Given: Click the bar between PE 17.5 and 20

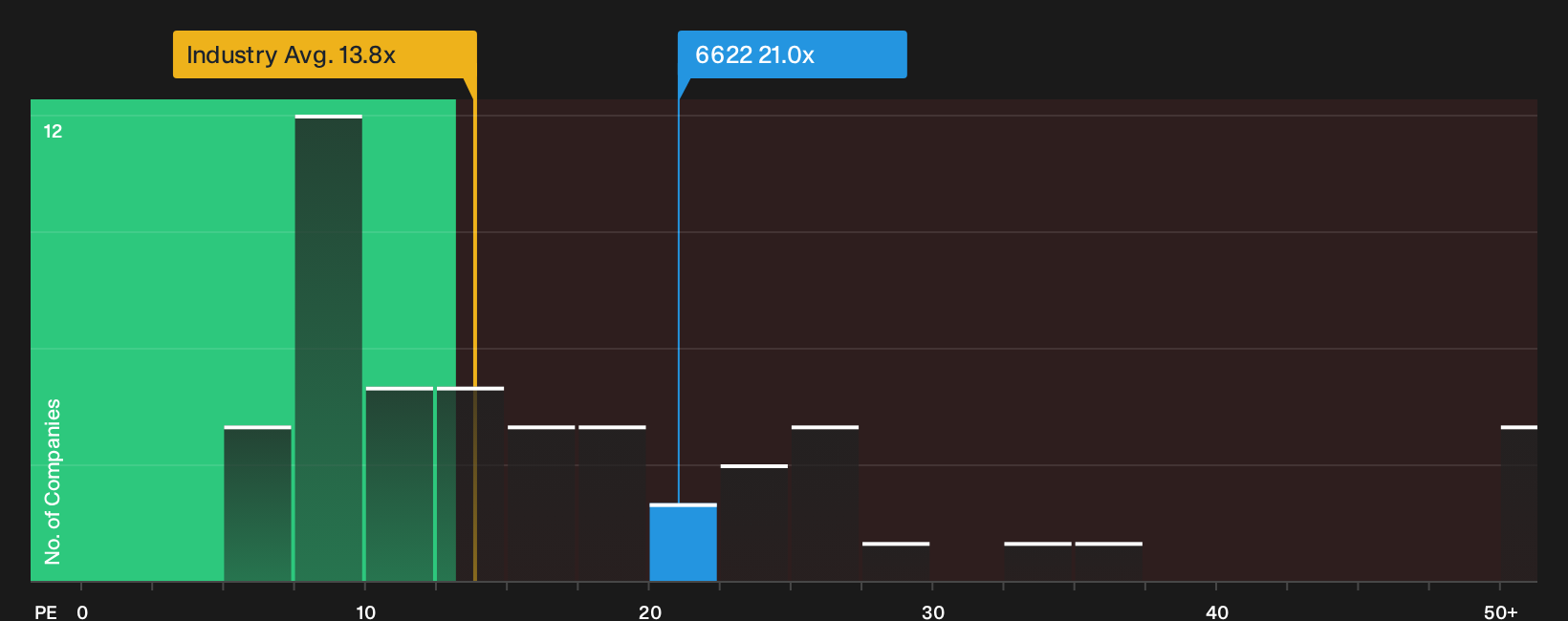Looking at the screenshot, I should coord(612,503).
